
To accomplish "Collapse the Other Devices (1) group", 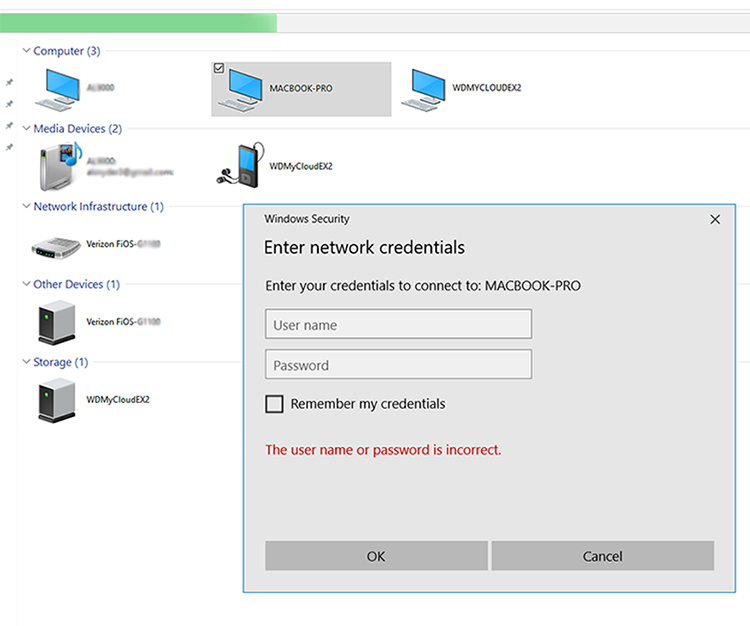I will coord(27,284).
